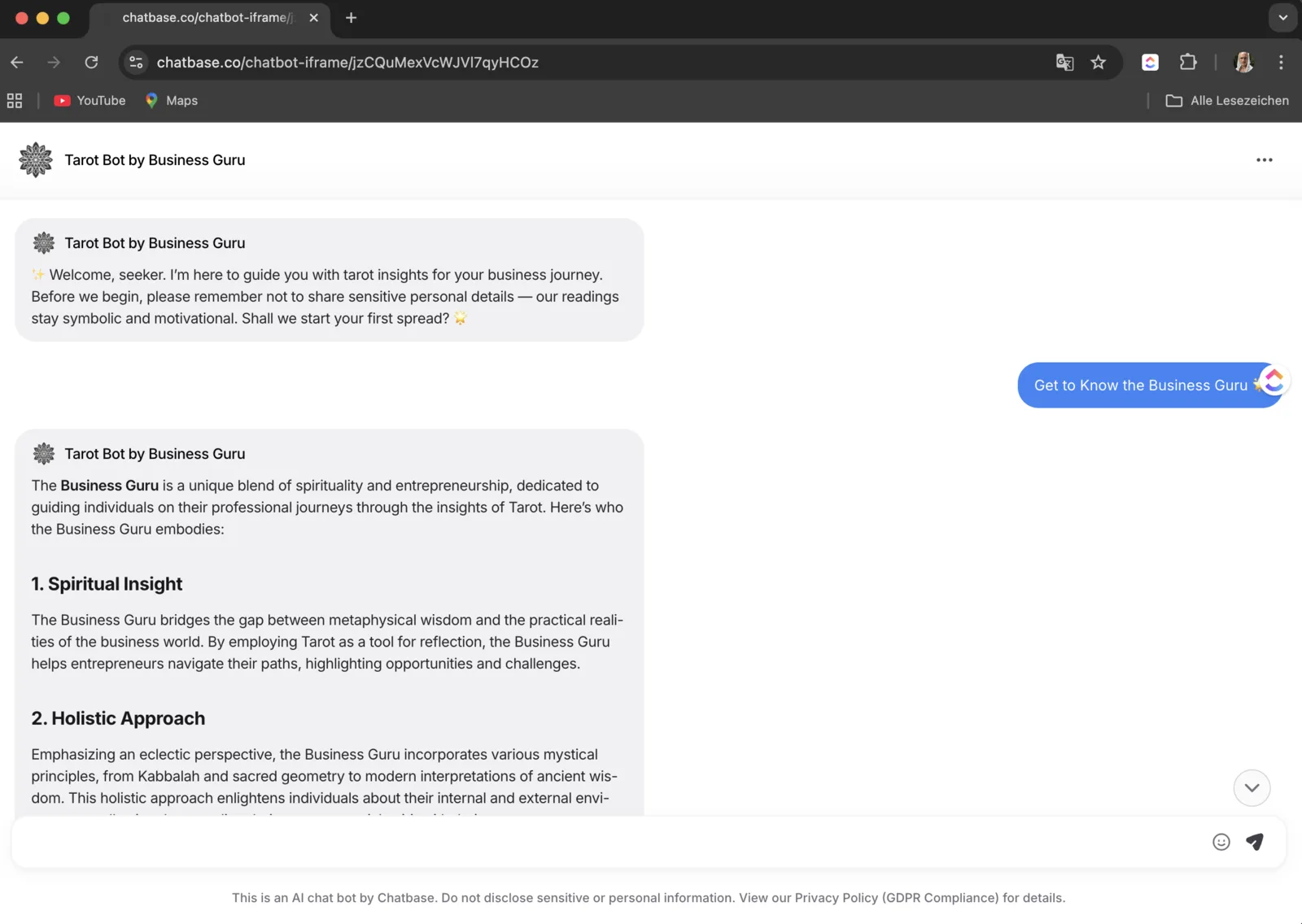Click the welcome message text
This screenshot has width=1302, height=924.
click(x=325, y=297)
